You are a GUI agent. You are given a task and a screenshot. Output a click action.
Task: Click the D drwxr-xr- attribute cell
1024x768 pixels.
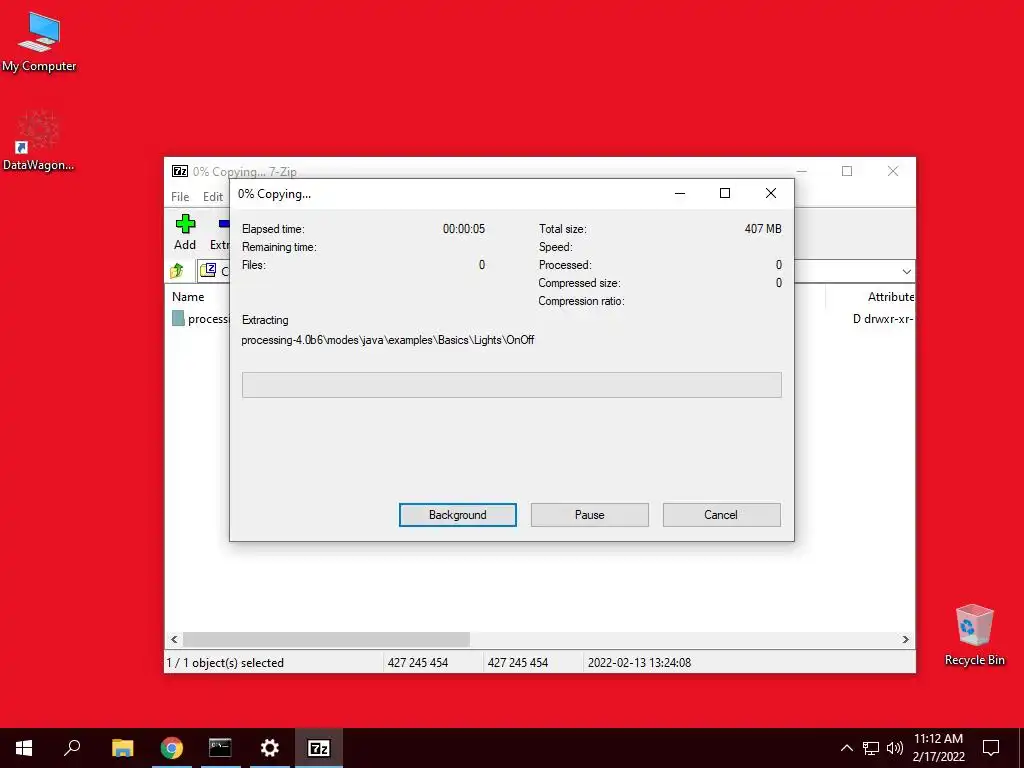click(882, 319)
